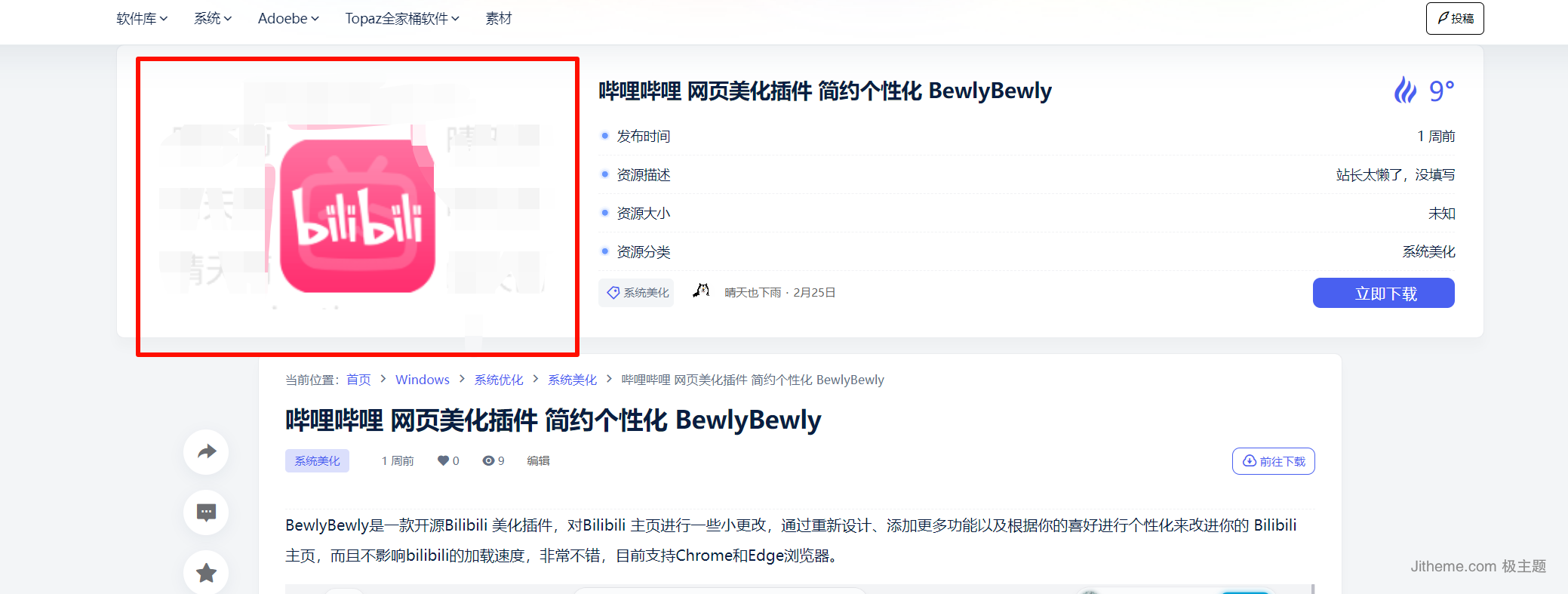Viewport: 1568px width, 594px height.
Task: Click the 系统美化 tag with tag icon
Action: [638, 292]
